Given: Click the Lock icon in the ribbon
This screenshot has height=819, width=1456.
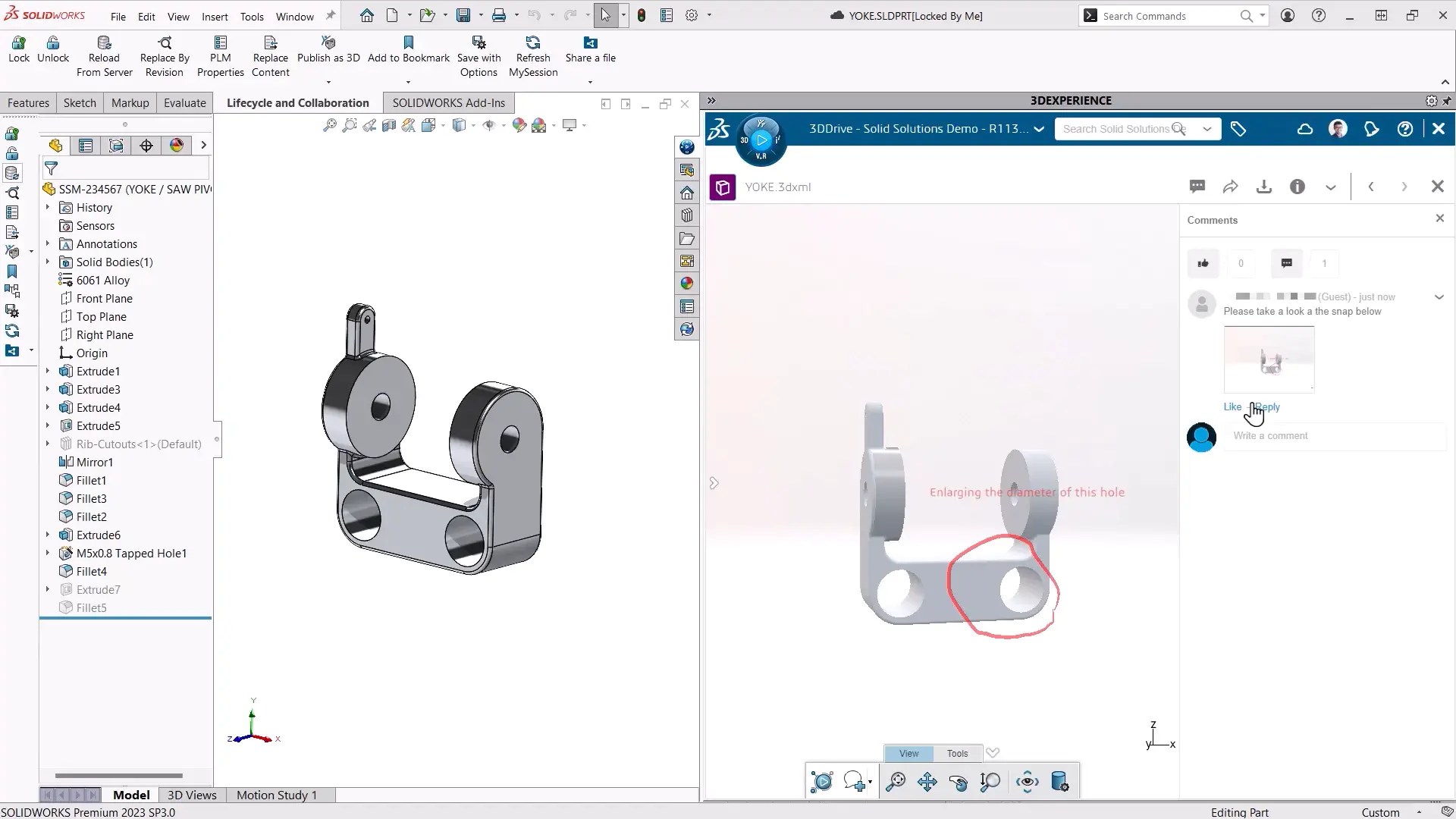Looking at the screenshot, I should click(19, 43).
